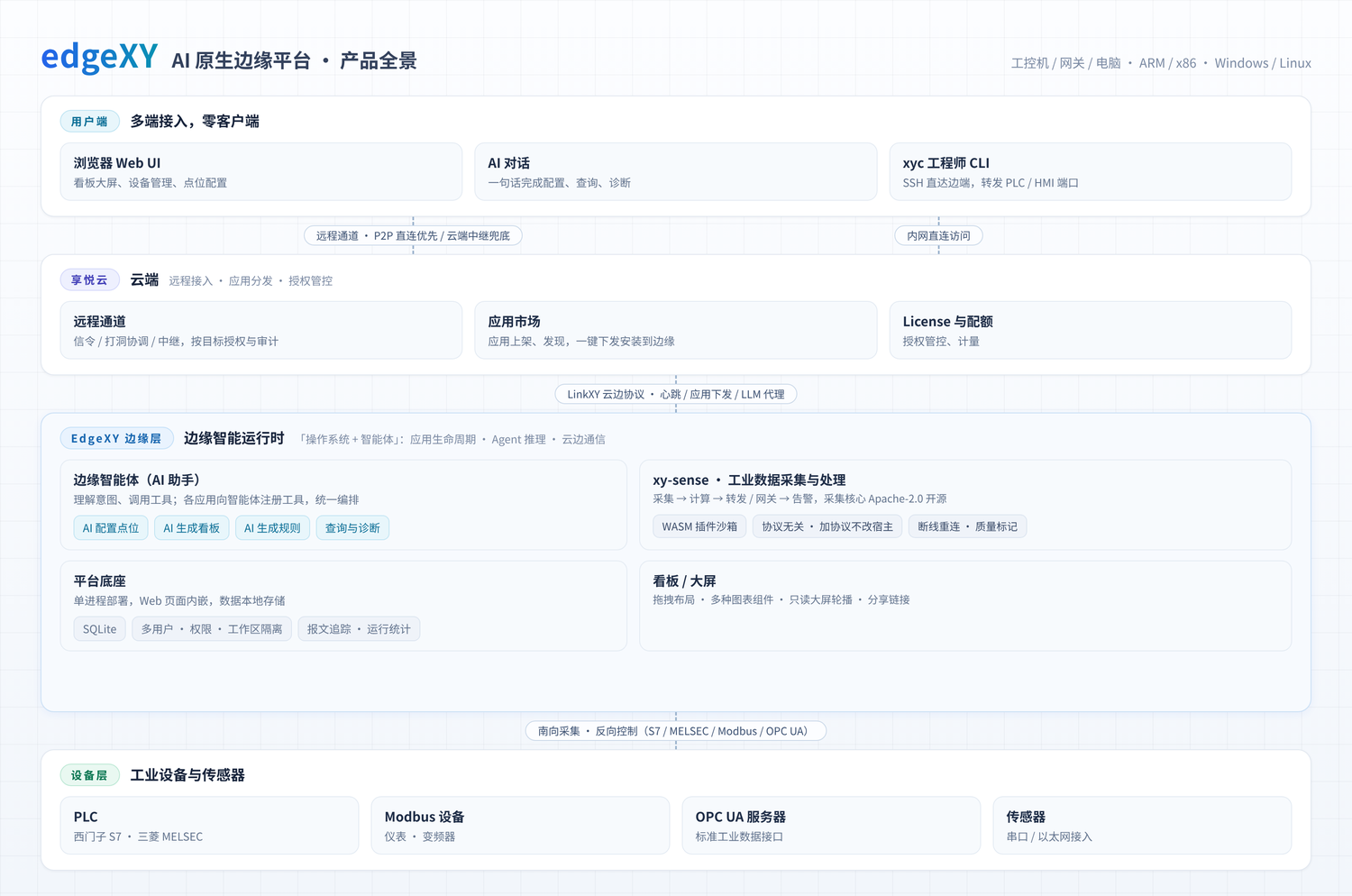1352x896 pixels.
Task: Click the EdgeXY 边缘层 badge
Action: tap(116, 438)
